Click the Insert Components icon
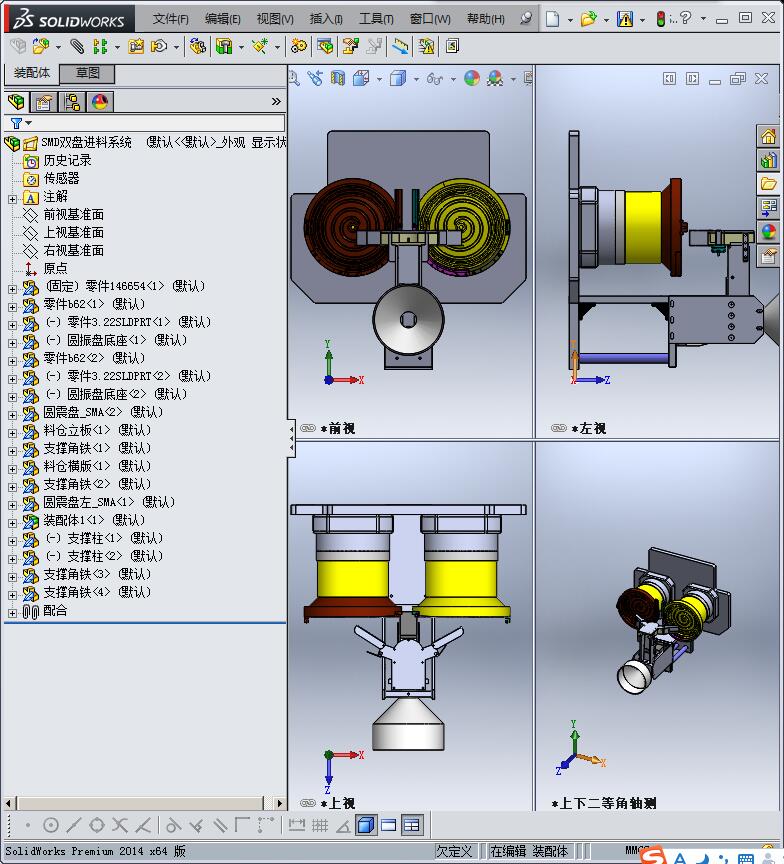This screenshot has height=864, width=784. click(41, 46)
